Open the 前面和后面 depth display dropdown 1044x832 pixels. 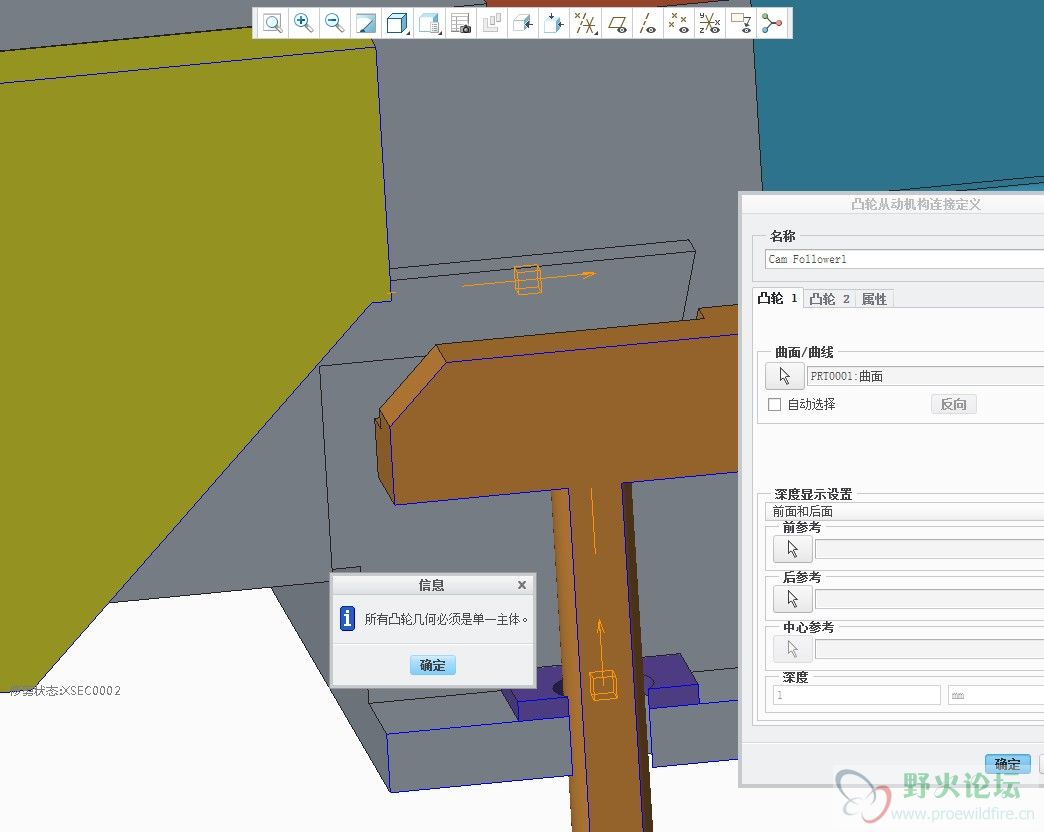(x=905, y=511)
